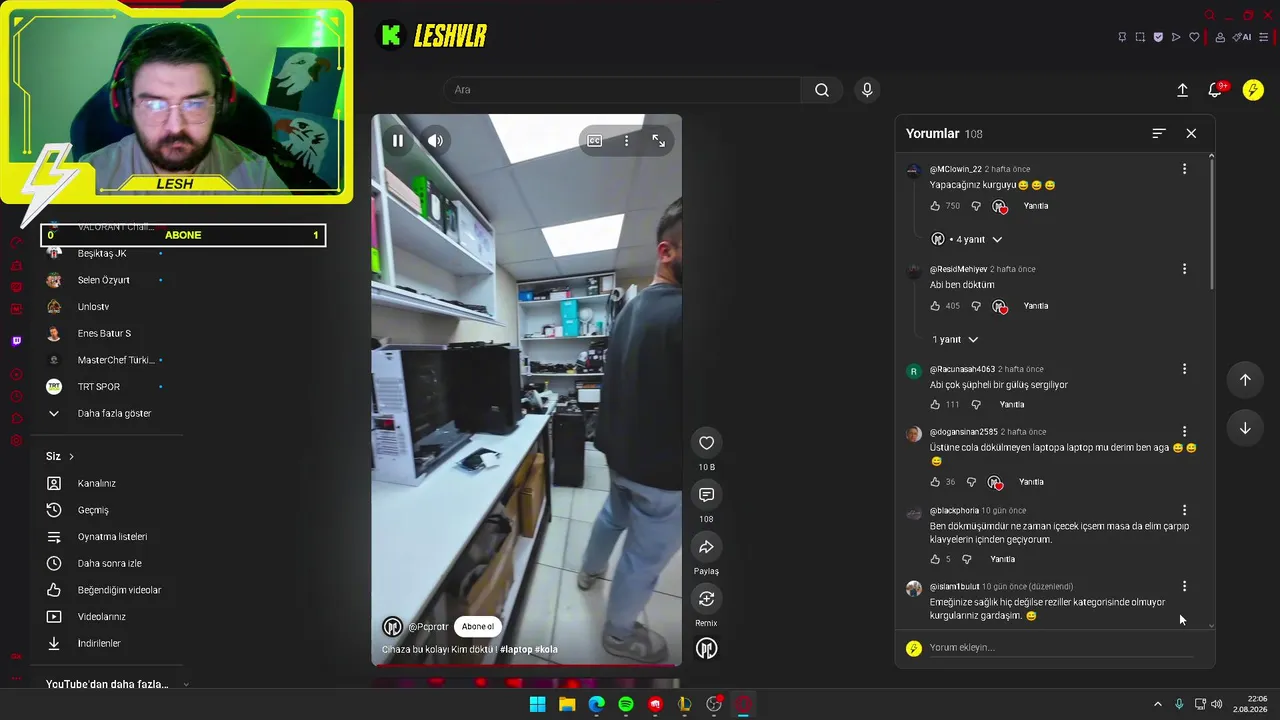Reply to @Racunasah4063 with Yanıtla
The width and height of the screenshot is (1280, 720).
click(x=1012, y=405)
